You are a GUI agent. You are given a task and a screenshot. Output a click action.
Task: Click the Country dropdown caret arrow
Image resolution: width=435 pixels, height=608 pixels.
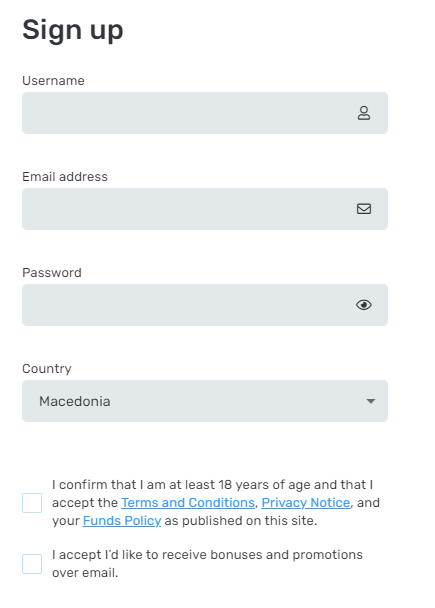pos(371,401)
